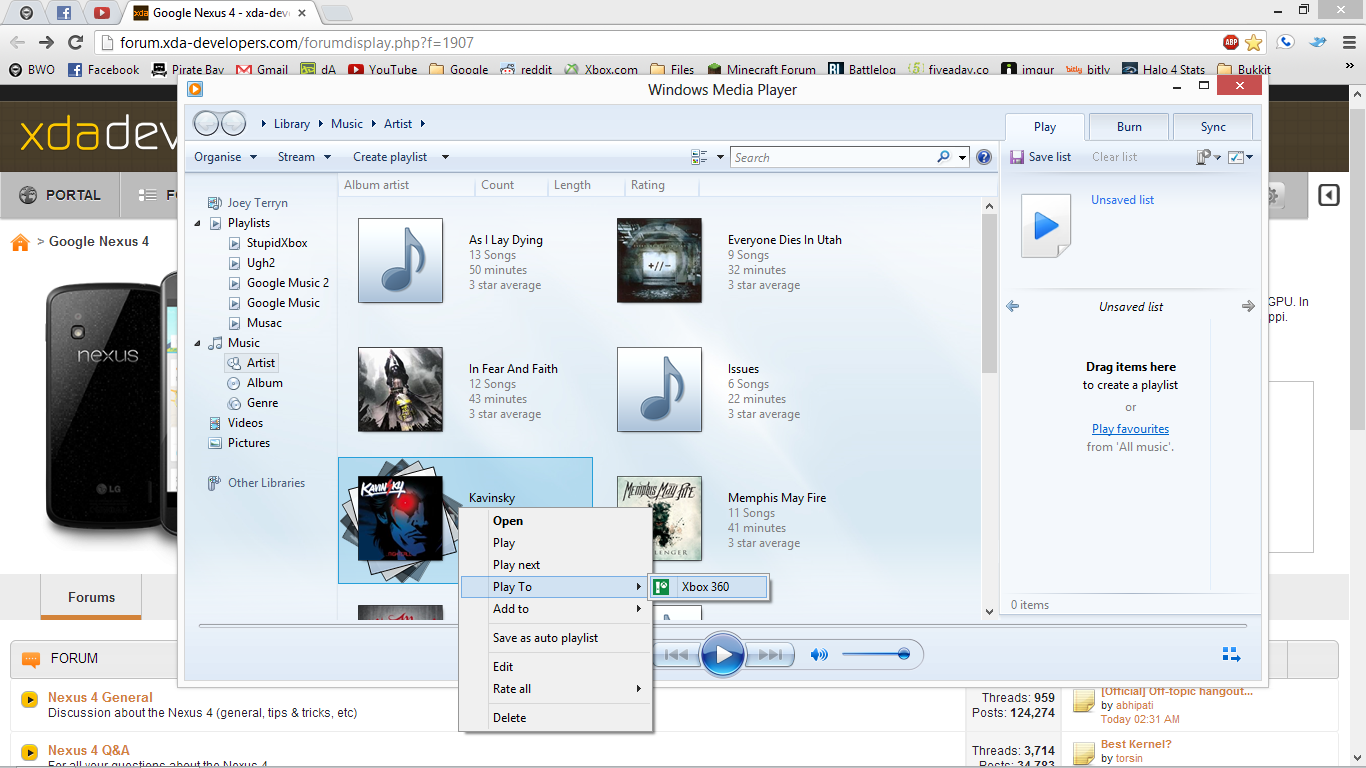Image resolution: width=1366 pixels, height=768 pixels.
Task: Open the Play To device icon dropdown
Action: [x=1208, y=157]
